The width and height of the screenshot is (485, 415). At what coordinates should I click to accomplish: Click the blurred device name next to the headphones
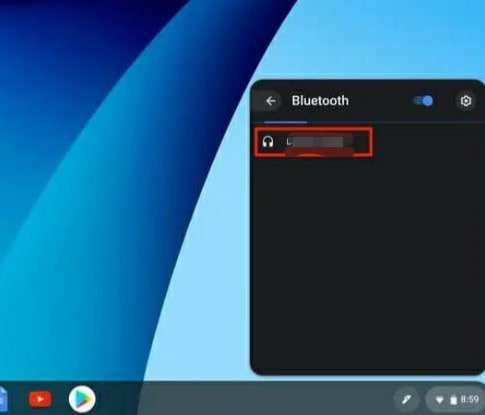(x=319, y=142)
